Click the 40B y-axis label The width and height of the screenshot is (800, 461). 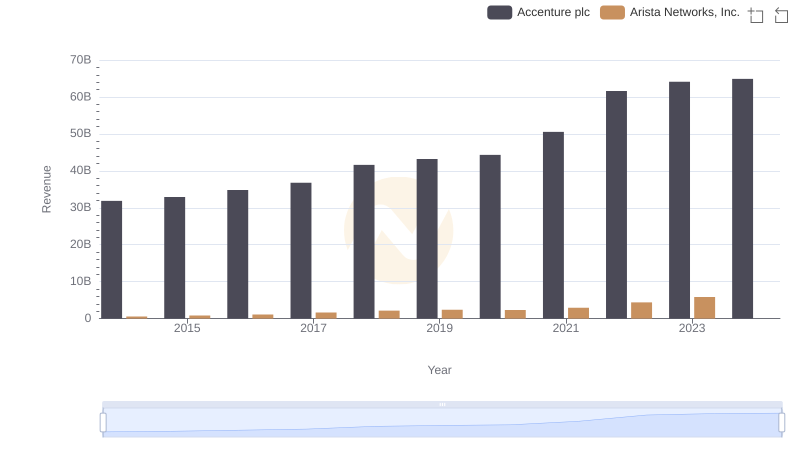point(81,170)
